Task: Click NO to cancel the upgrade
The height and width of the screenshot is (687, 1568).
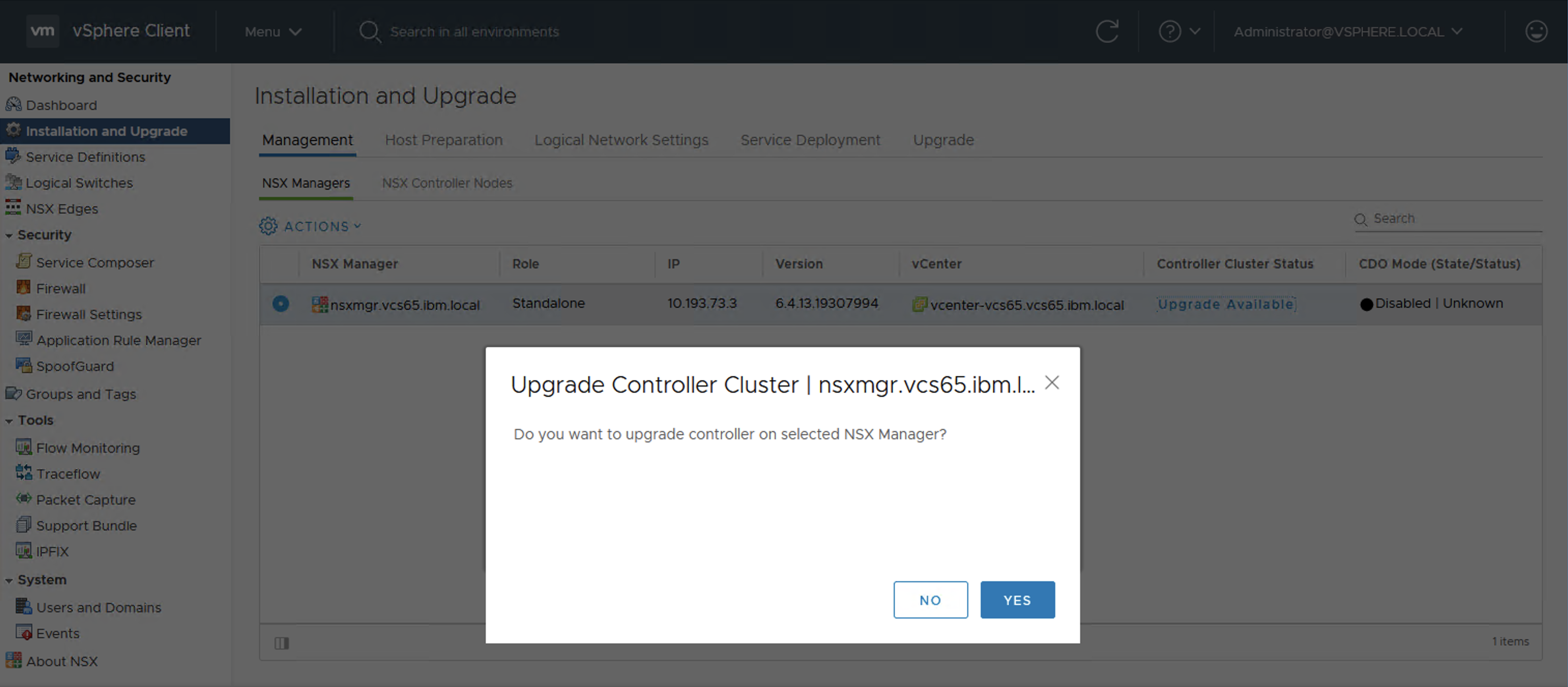Action: click(930, 600)
